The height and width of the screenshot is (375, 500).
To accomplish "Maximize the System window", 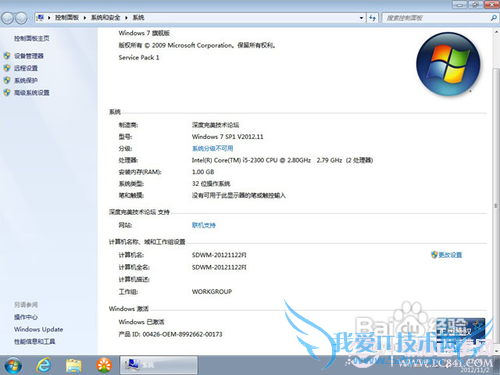I will [x=475, y=5].
